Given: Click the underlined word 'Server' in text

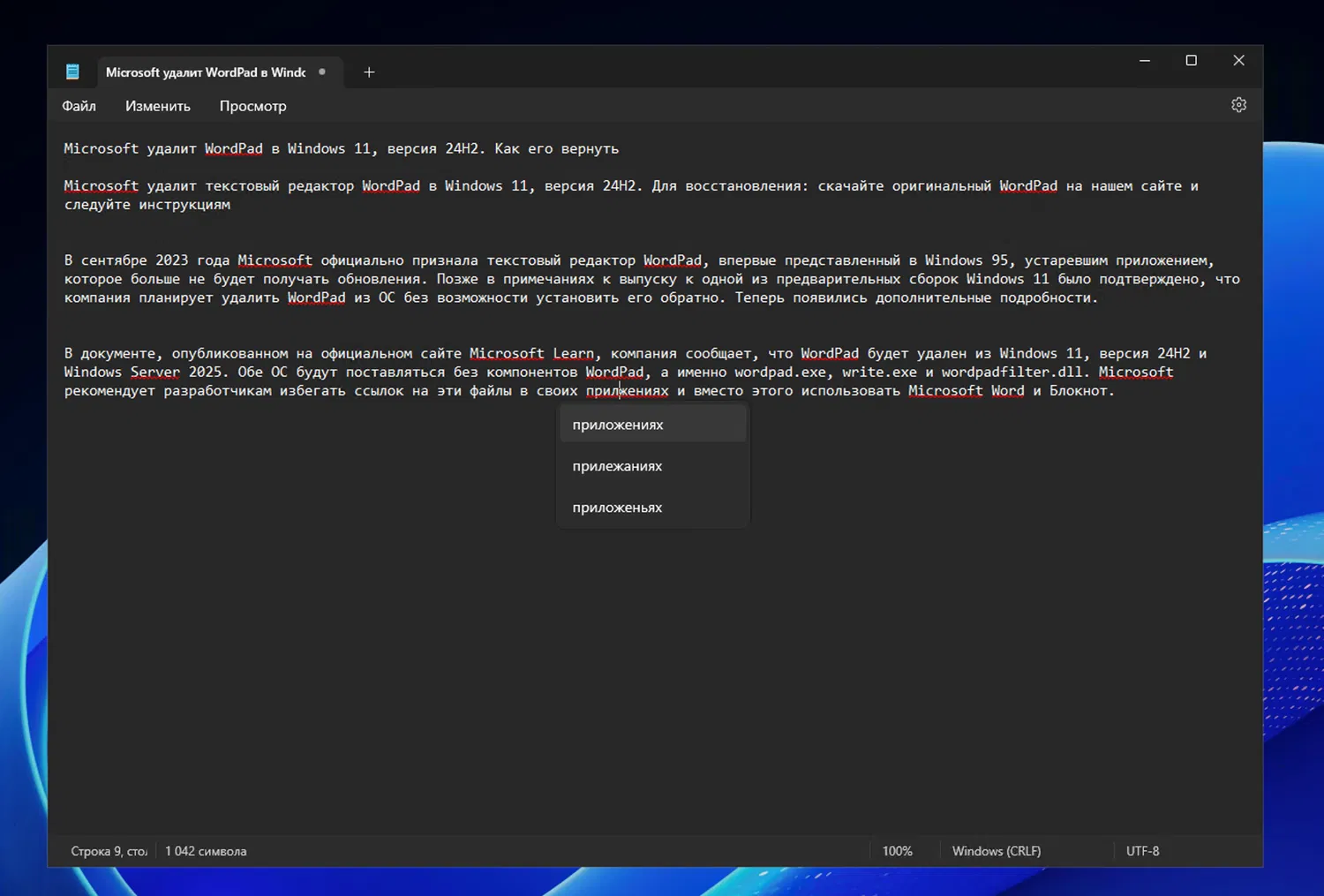Looking at the screenshot, I should tap(155, 373).
